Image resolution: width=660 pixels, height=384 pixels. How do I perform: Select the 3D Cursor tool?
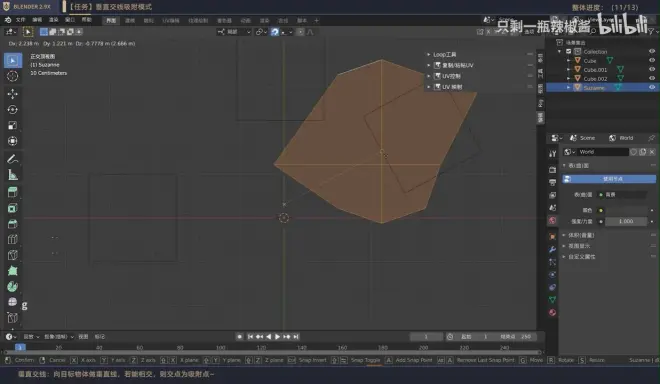coord(13,76)
